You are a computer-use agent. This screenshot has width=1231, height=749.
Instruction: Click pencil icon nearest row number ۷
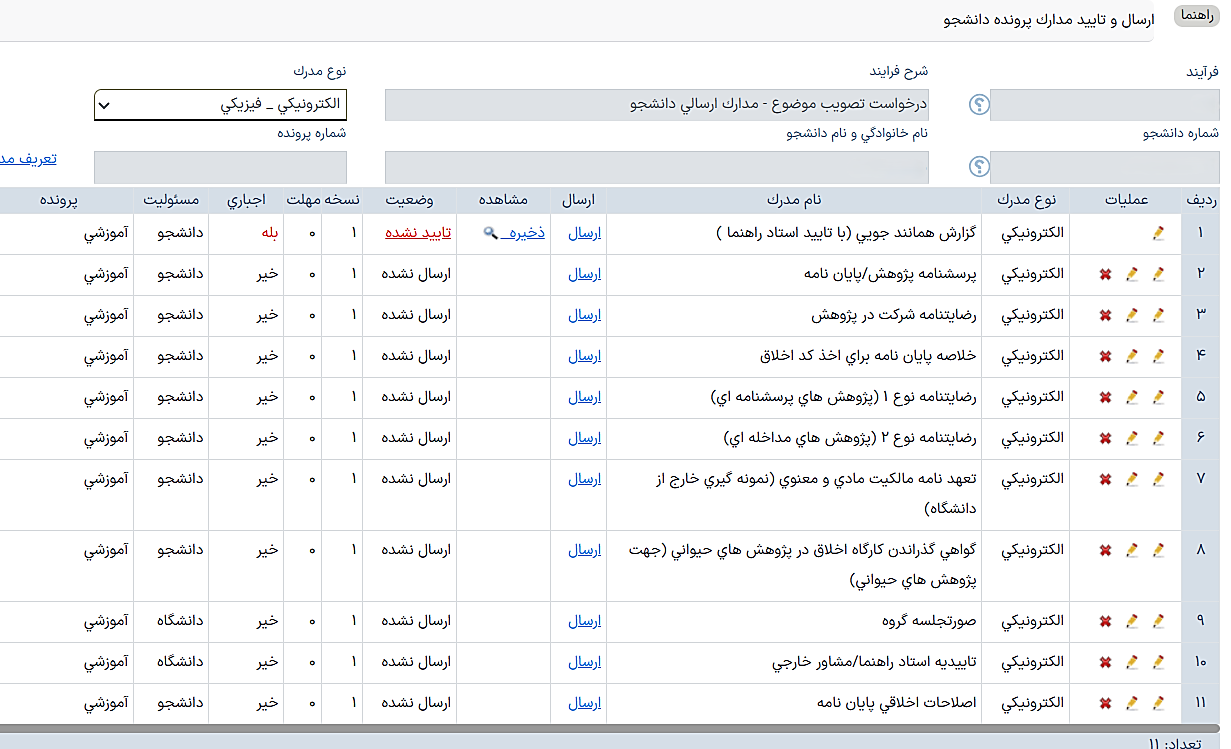pos(1159,479)
